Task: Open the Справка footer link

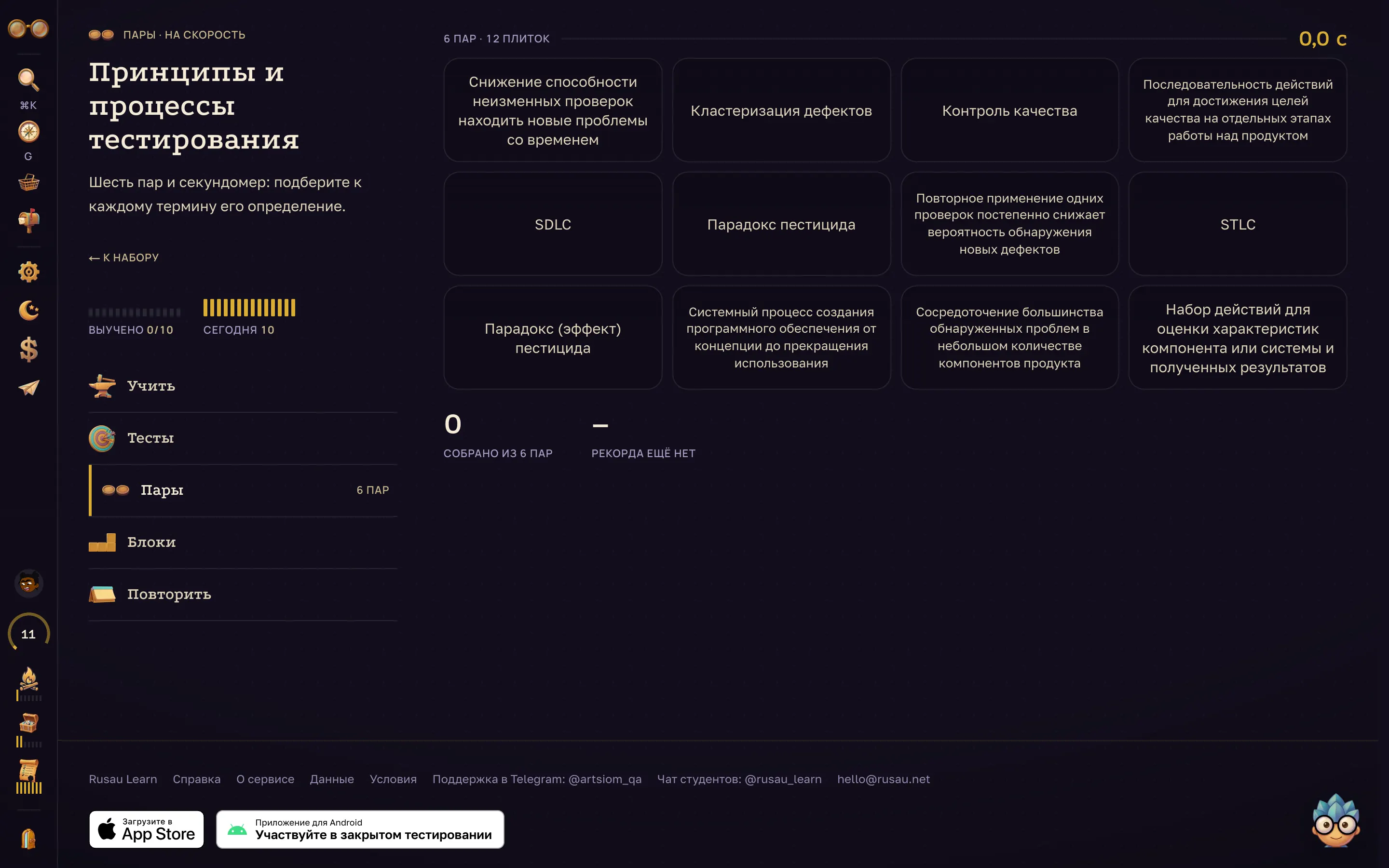Action: point(196,779)
